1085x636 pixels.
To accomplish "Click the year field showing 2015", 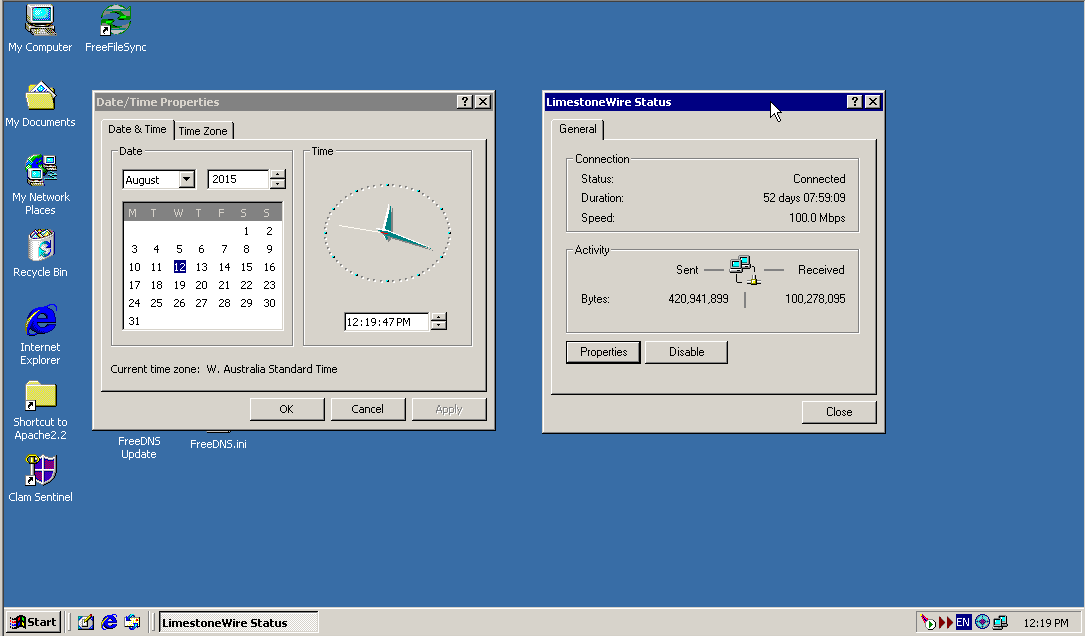I will point(238,179).
